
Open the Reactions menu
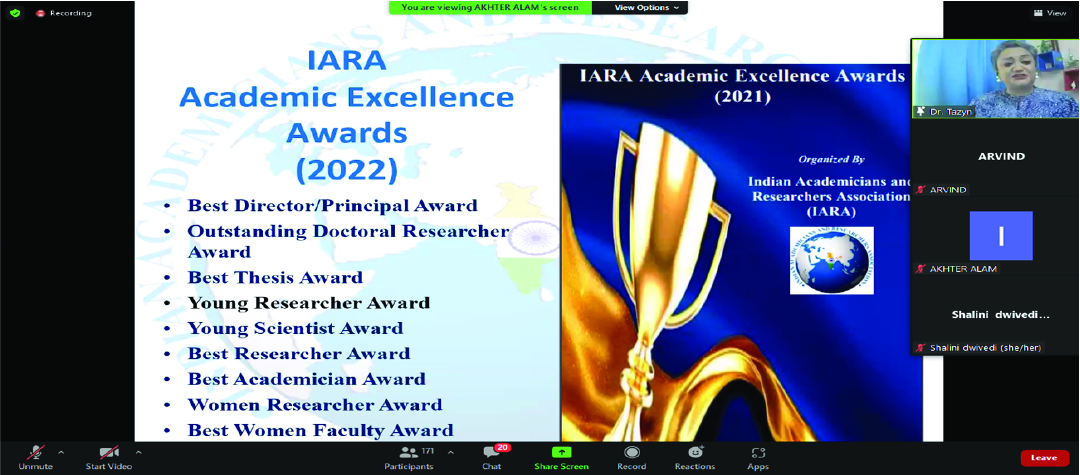pyautogui.click(x=696, y=458)
